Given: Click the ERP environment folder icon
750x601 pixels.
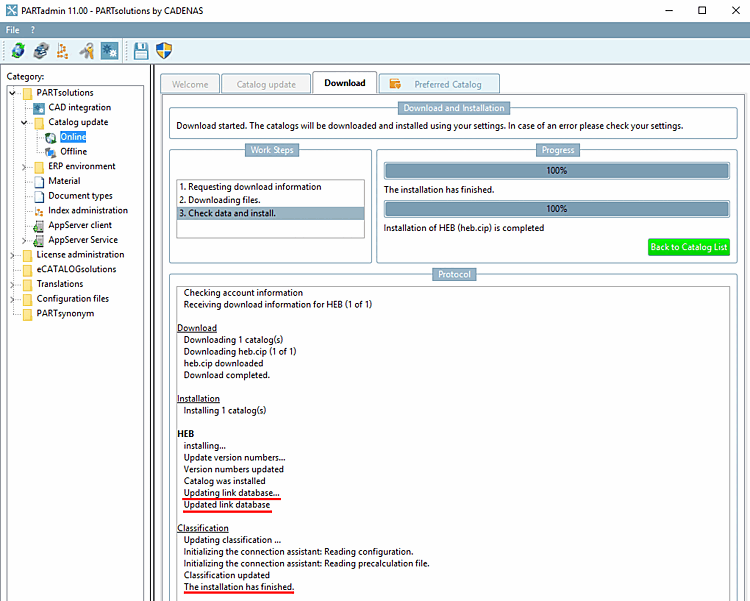Looking at the screenshot, I should tap(39, 167).
